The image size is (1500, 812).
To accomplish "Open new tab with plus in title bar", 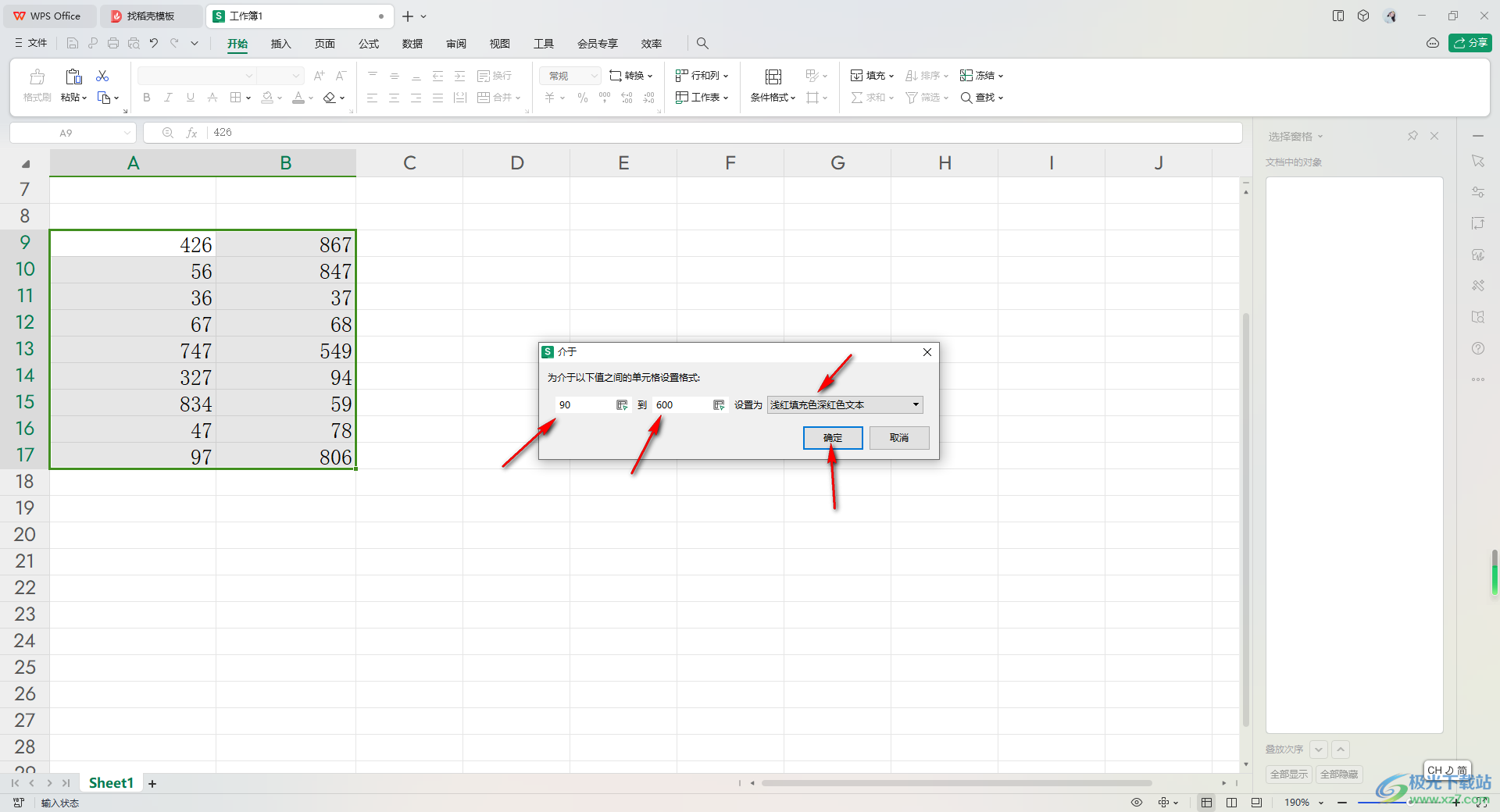I will (408, 16).
